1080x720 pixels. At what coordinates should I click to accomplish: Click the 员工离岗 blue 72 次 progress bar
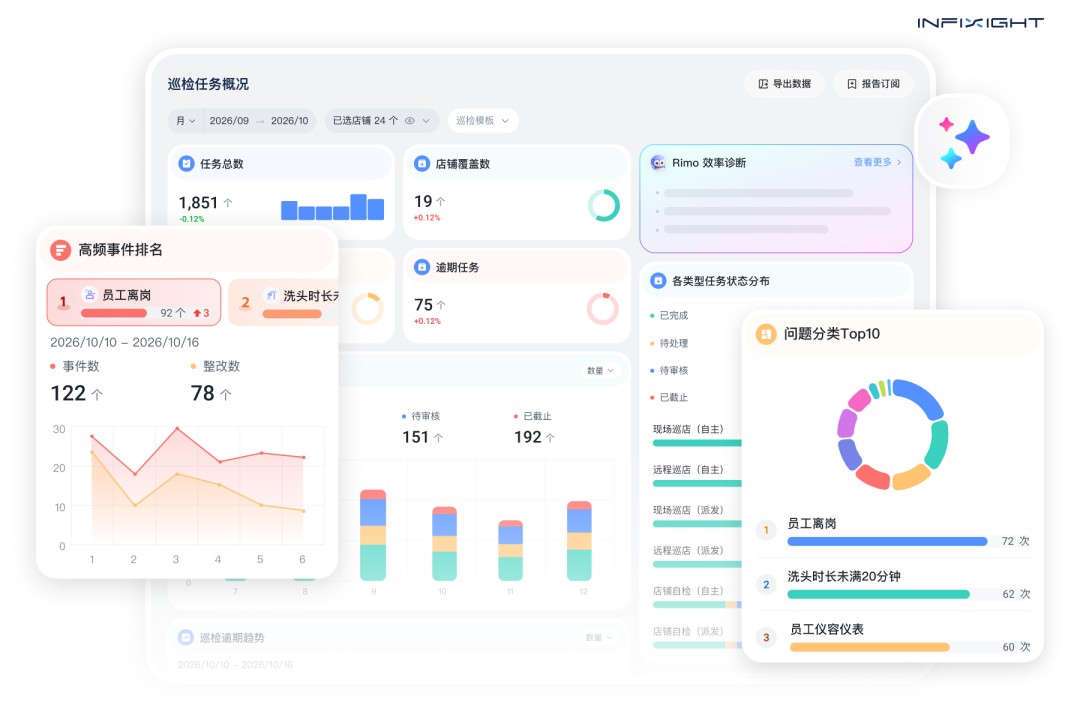point(887,542)
